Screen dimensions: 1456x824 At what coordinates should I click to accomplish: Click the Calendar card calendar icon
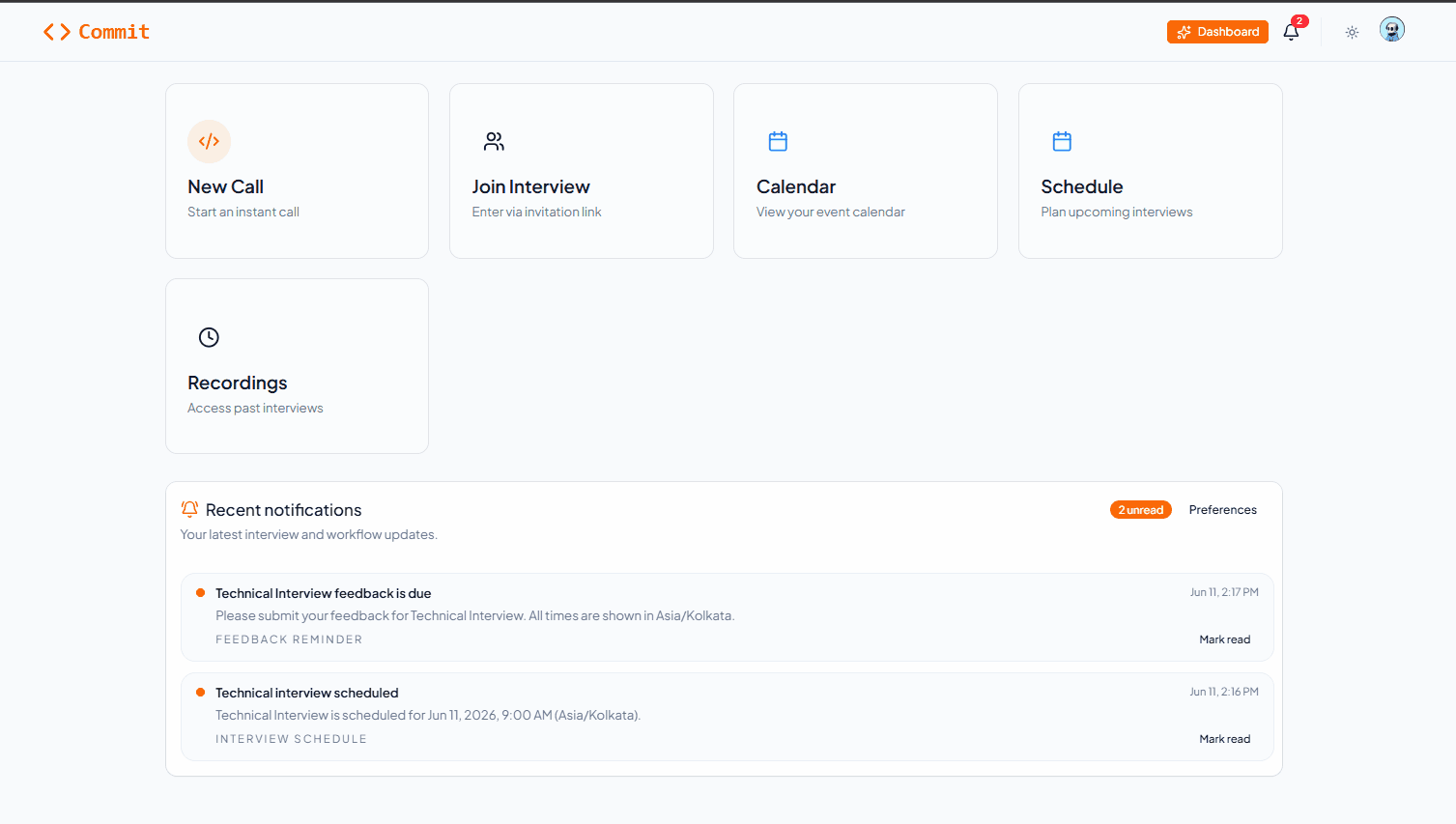pyautogui.click(x=778, y=141)
